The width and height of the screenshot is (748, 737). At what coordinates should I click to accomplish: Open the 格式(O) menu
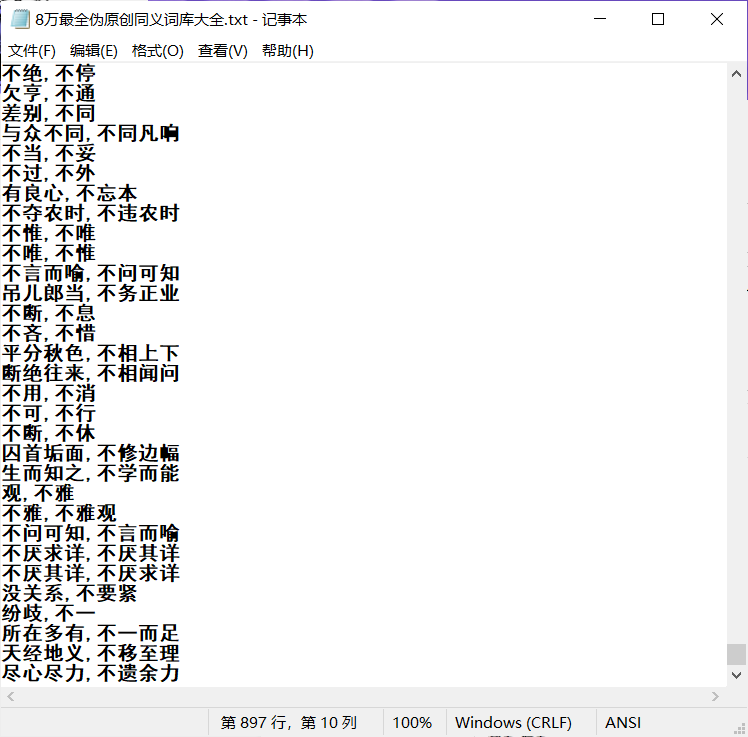[x=158, y=51]
